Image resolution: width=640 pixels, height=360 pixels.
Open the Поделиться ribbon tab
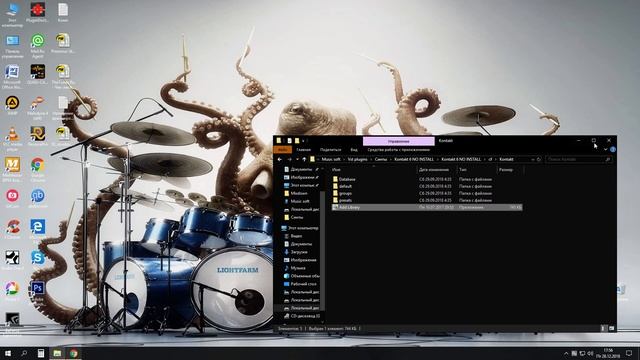[331, 150]
